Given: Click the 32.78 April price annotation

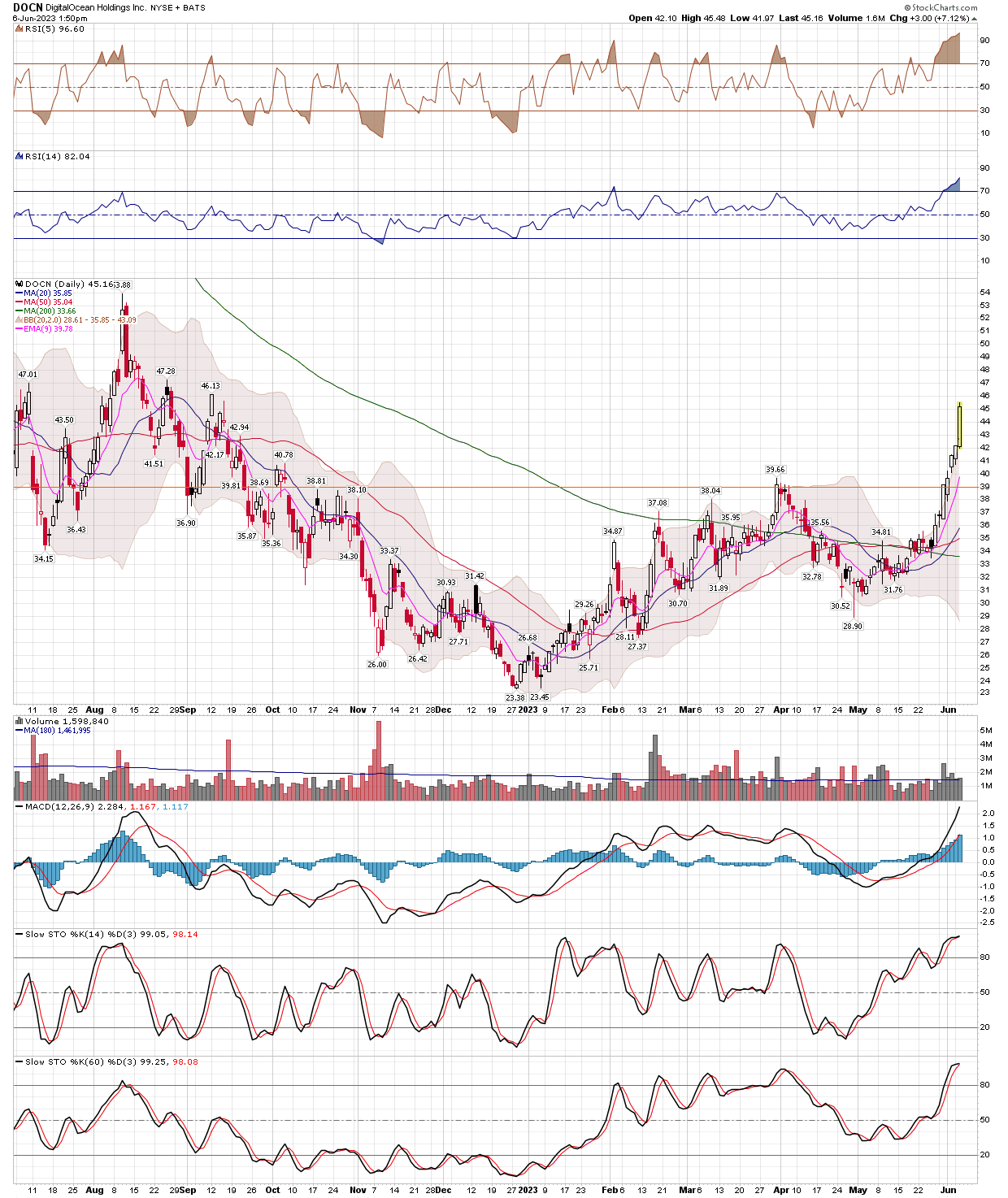Looking at the screenshot, I should point(812,576).
